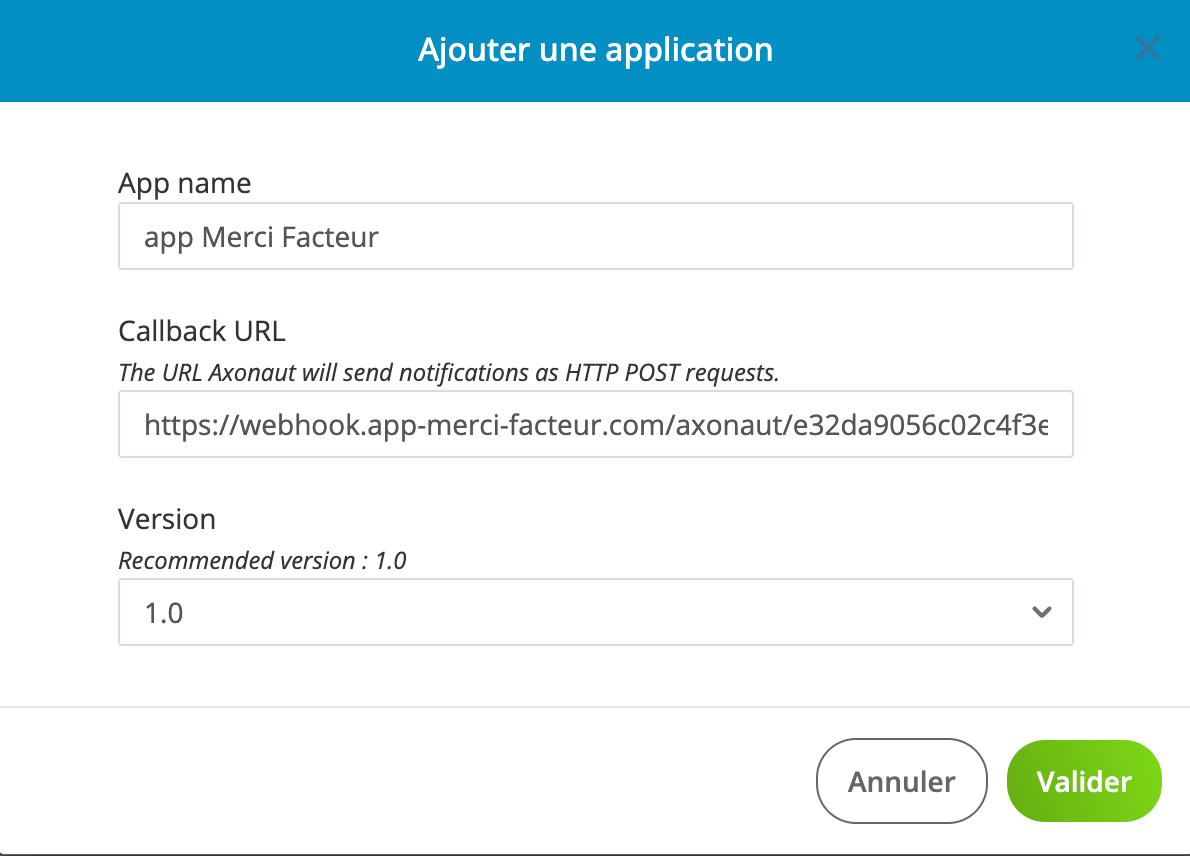Click the Ajouter une application title

596,49
